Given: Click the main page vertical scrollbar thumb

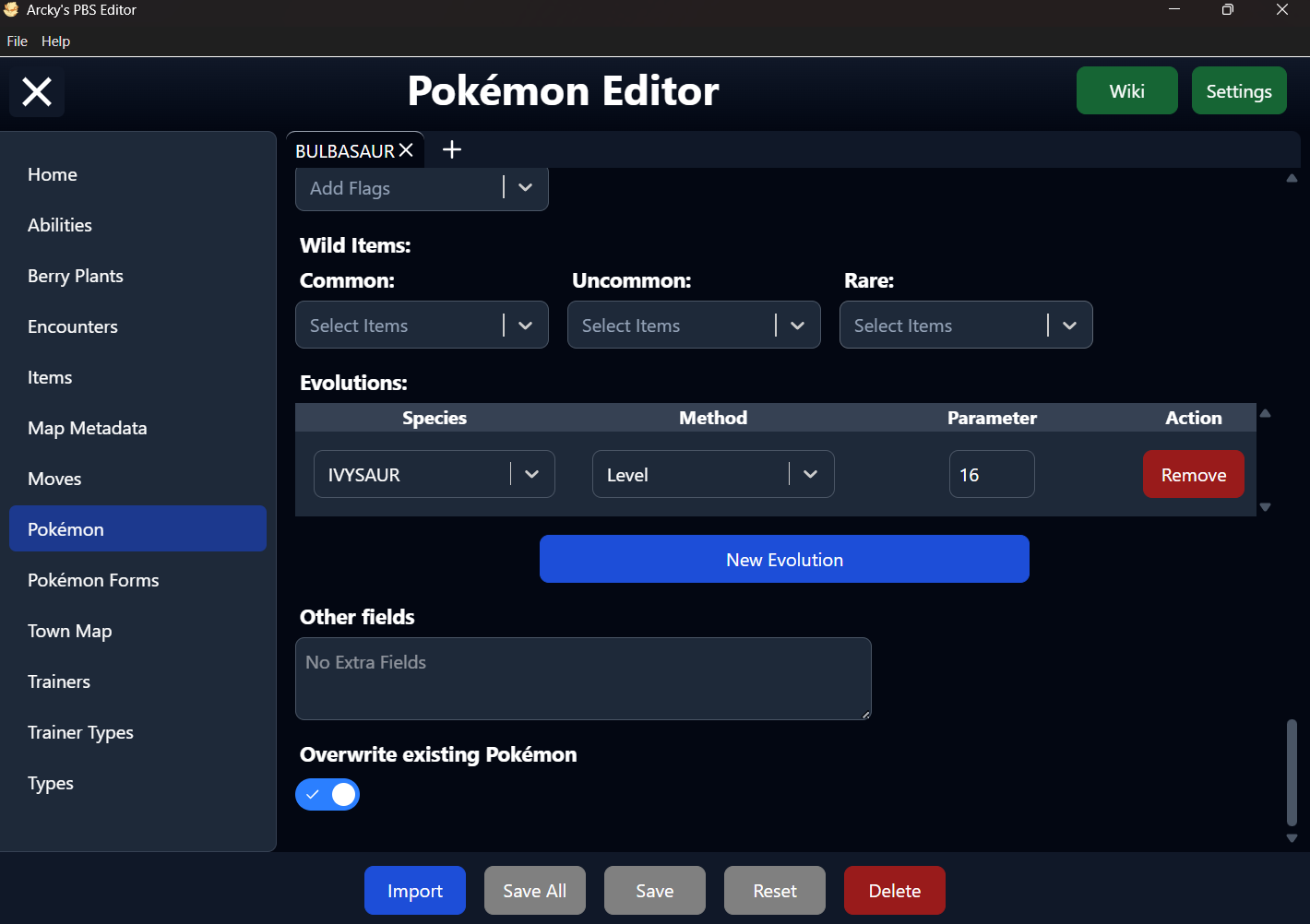Looking at the screenshot, I should click(x=1292, y=773).
